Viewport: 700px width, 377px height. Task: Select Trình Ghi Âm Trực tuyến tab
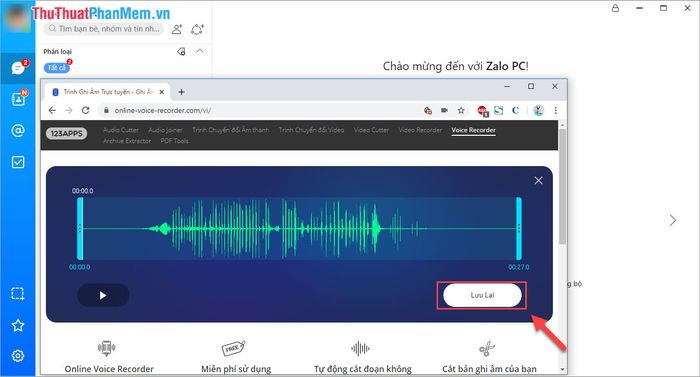coord(107,92)
